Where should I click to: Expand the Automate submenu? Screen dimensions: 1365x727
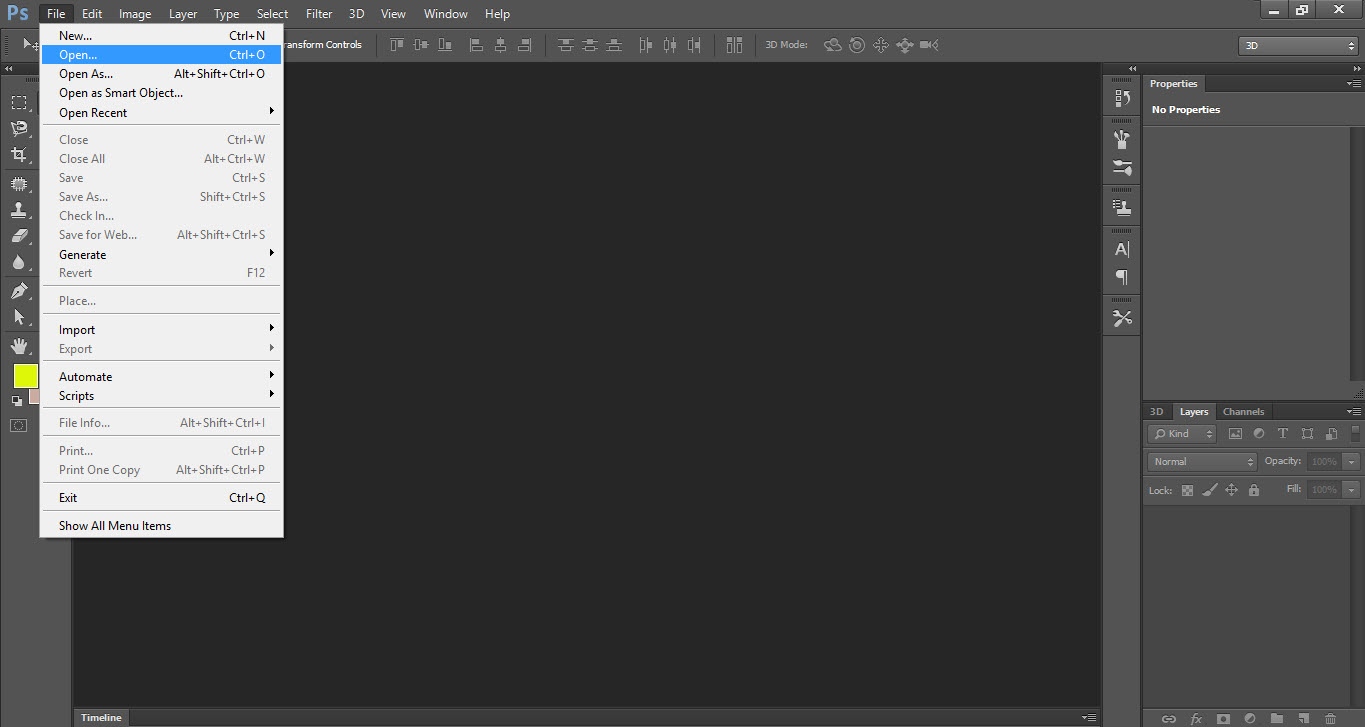click(162, 377)
